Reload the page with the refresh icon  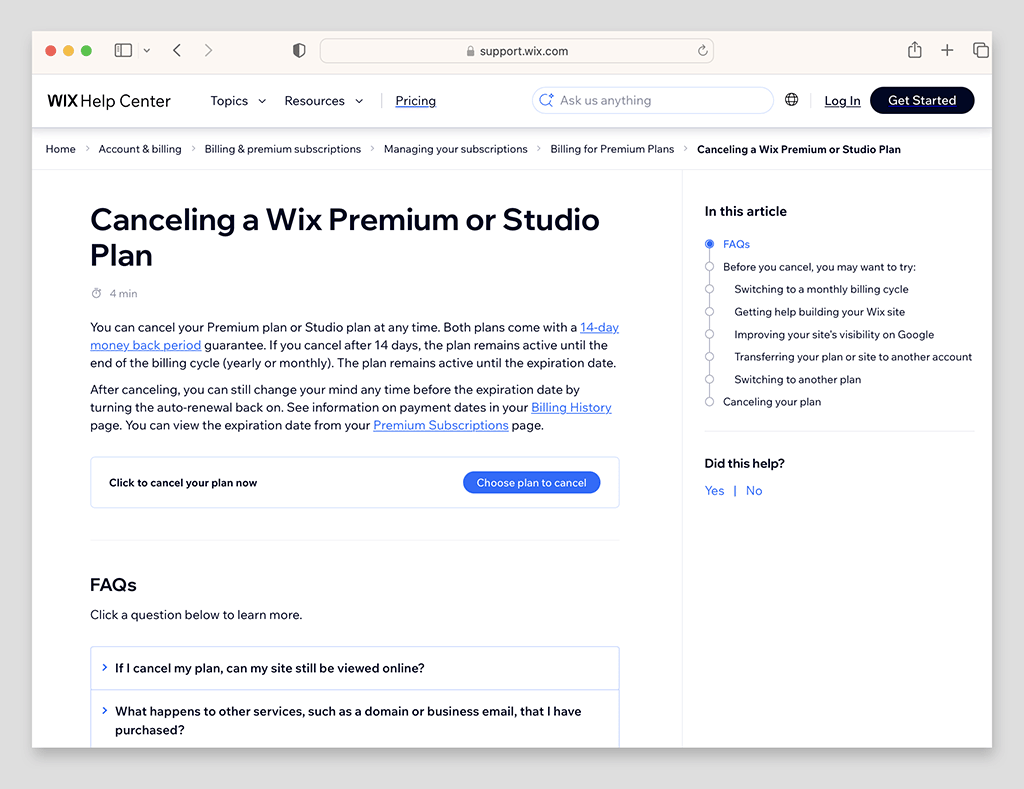(703, 50)
